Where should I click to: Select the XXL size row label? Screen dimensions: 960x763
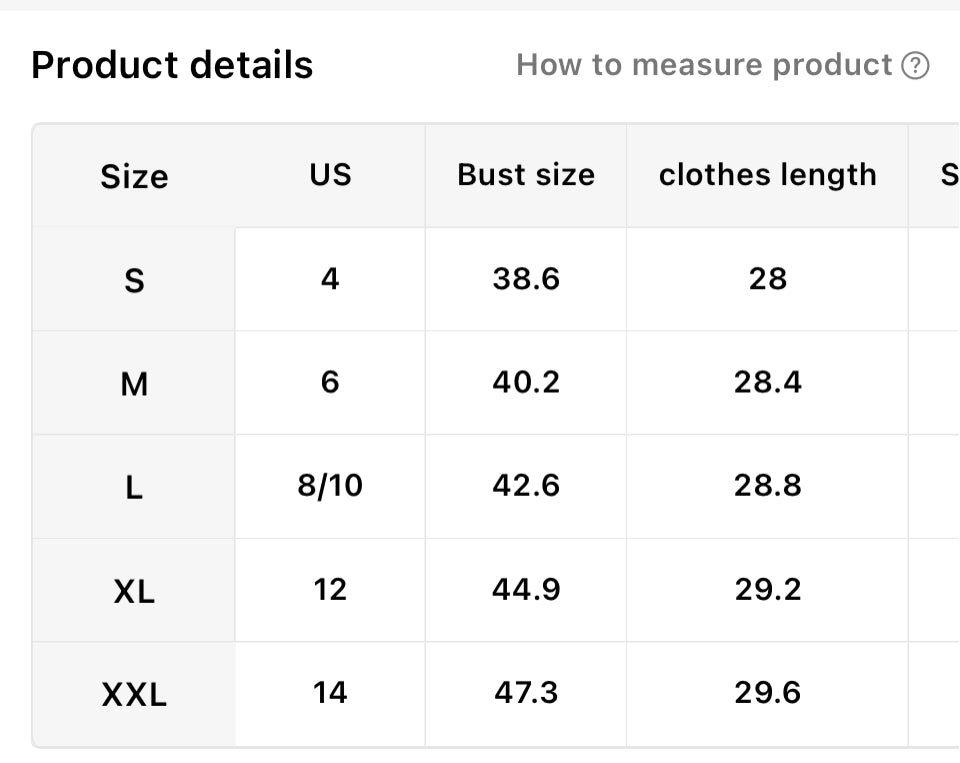tap(134, 694)
